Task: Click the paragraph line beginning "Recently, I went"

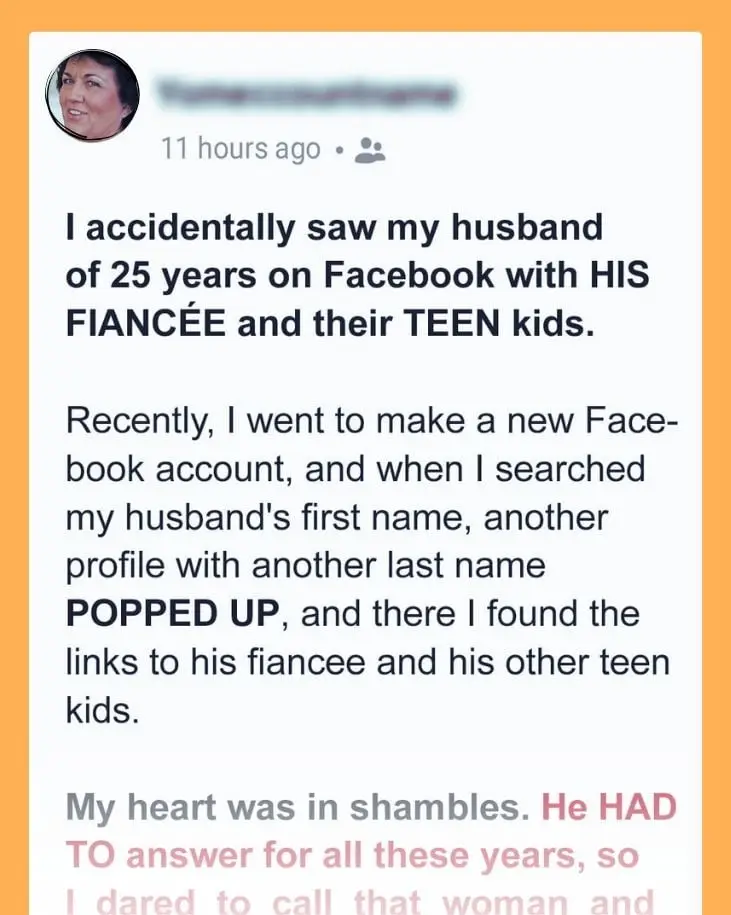Action: pyautogui.click(x=372, y=421)
